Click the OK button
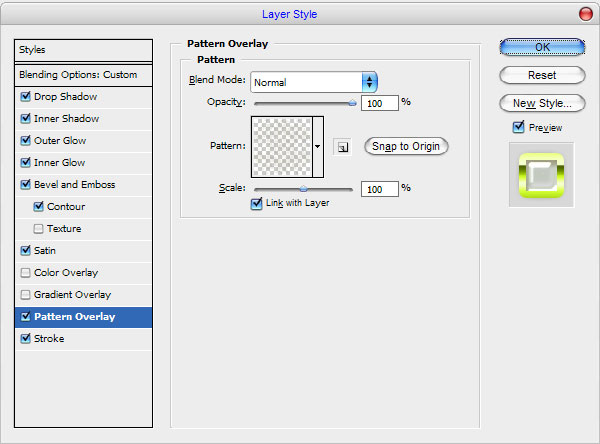The width and height of the screenshot is (600, 444). tap(542, 47)
